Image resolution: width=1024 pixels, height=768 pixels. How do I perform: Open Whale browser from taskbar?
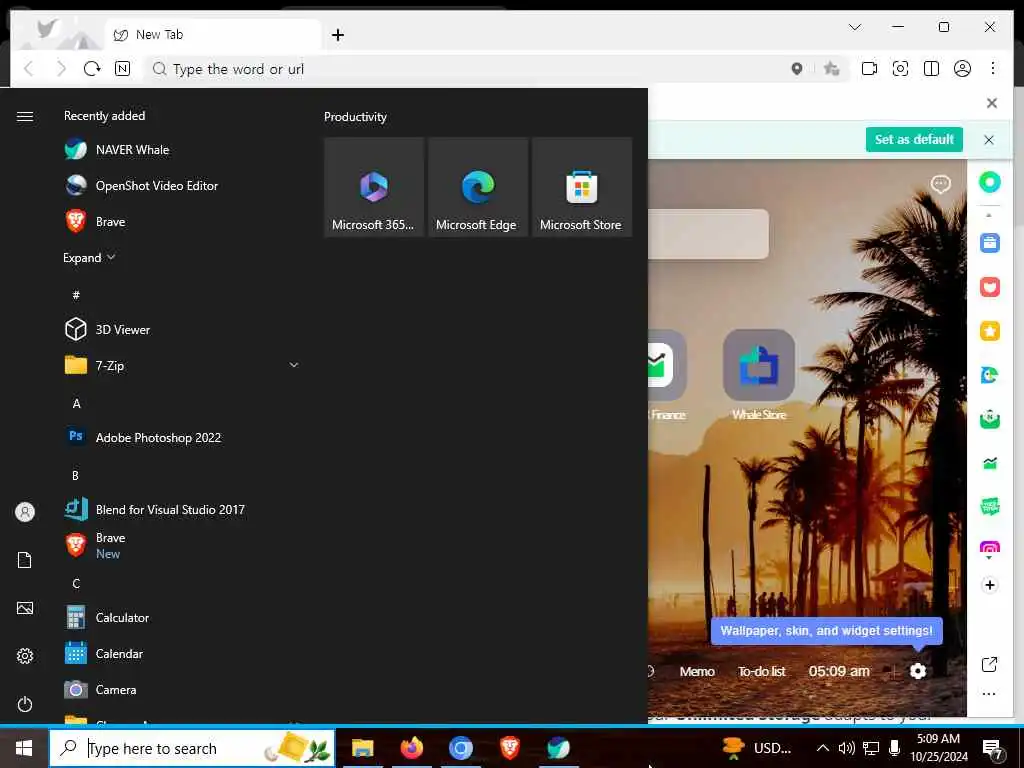click(x=558, y=748)
